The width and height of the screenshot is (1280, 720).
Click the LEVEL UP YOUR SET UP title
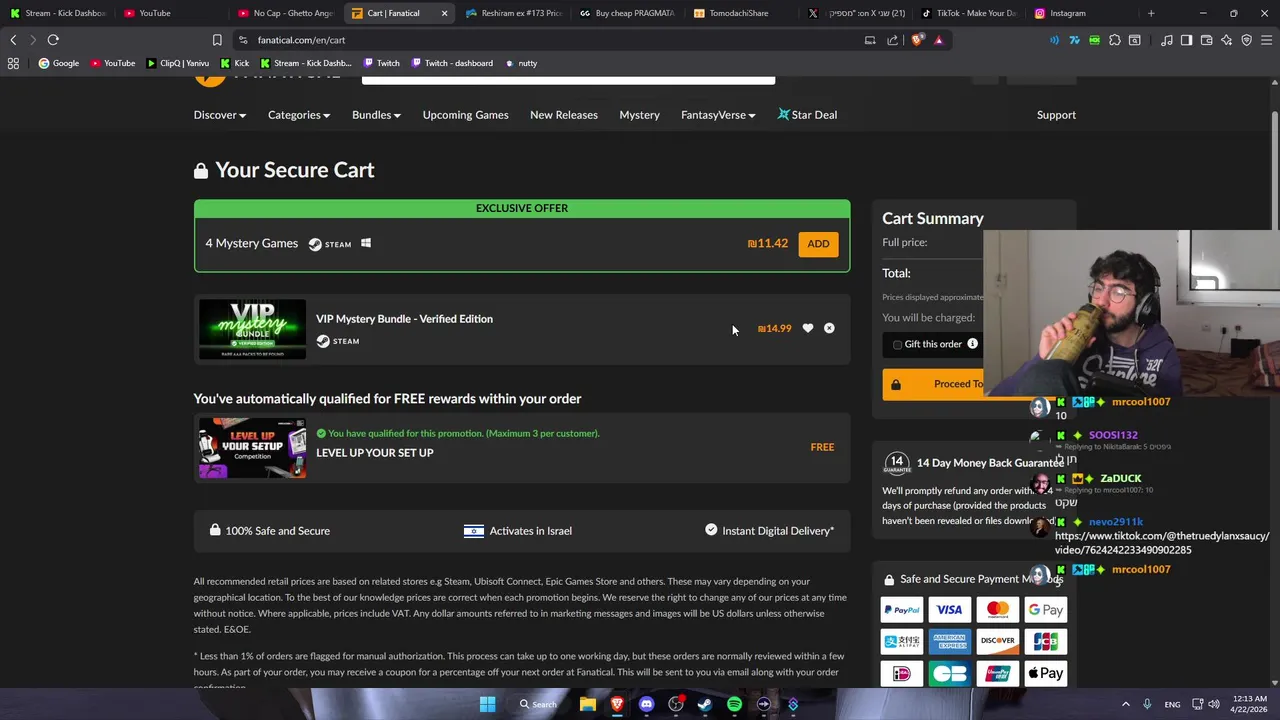coord(375,453)
